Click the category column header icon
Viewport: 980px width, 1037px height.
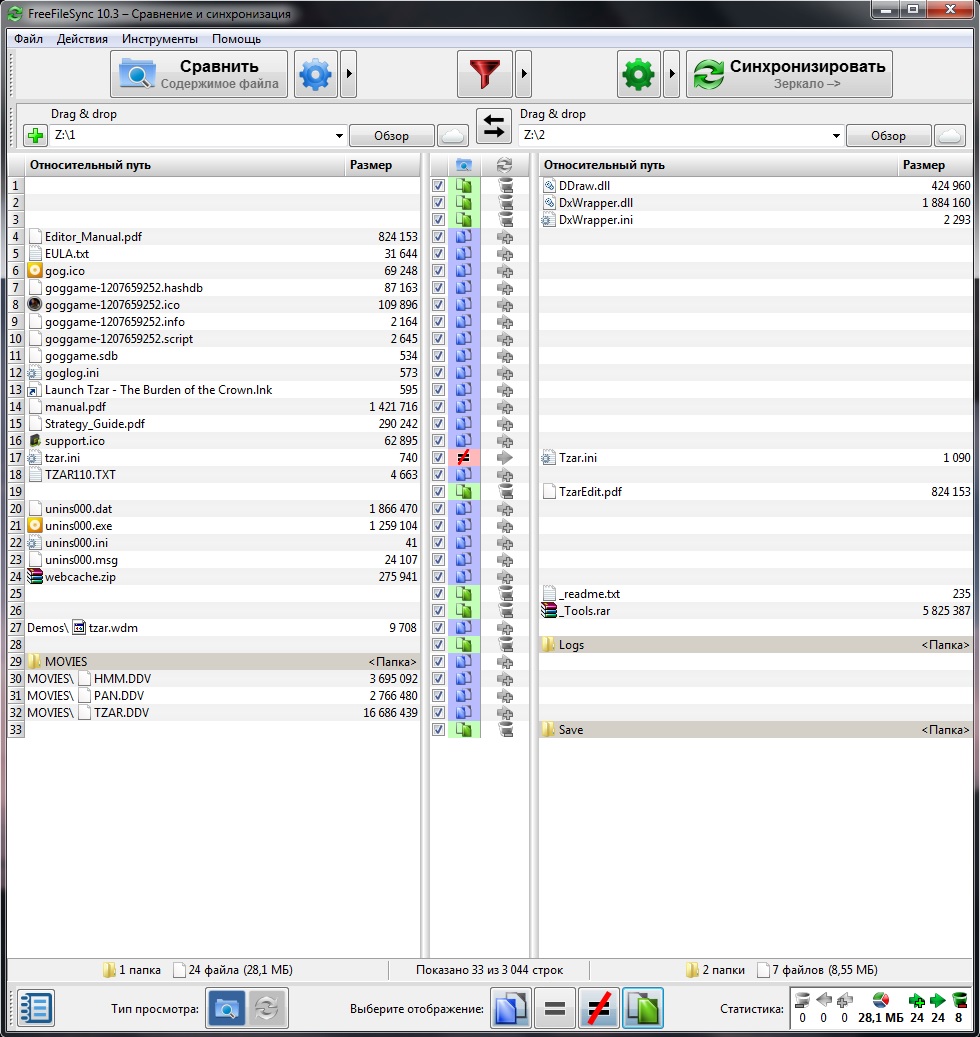[464, 165]
